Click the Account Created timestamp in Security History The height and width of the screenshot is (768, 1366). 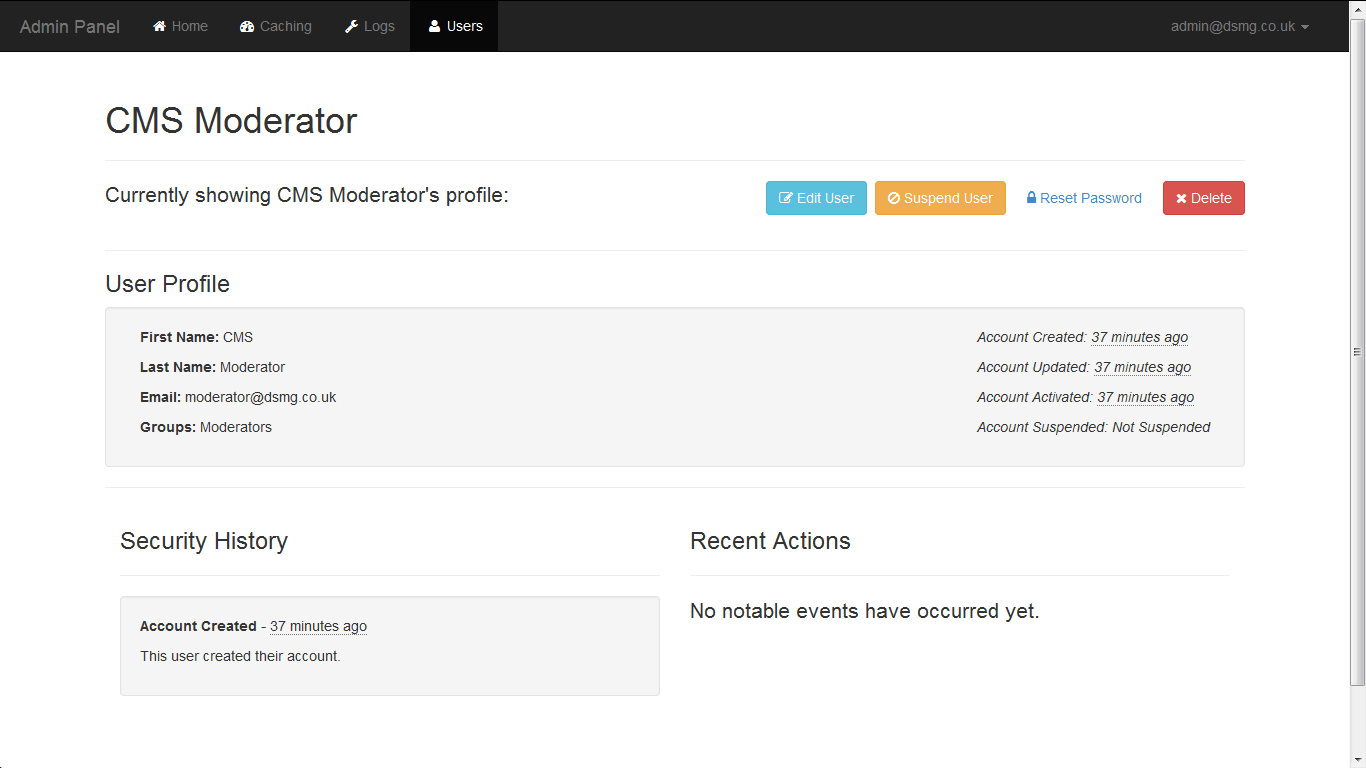(318, 627)
